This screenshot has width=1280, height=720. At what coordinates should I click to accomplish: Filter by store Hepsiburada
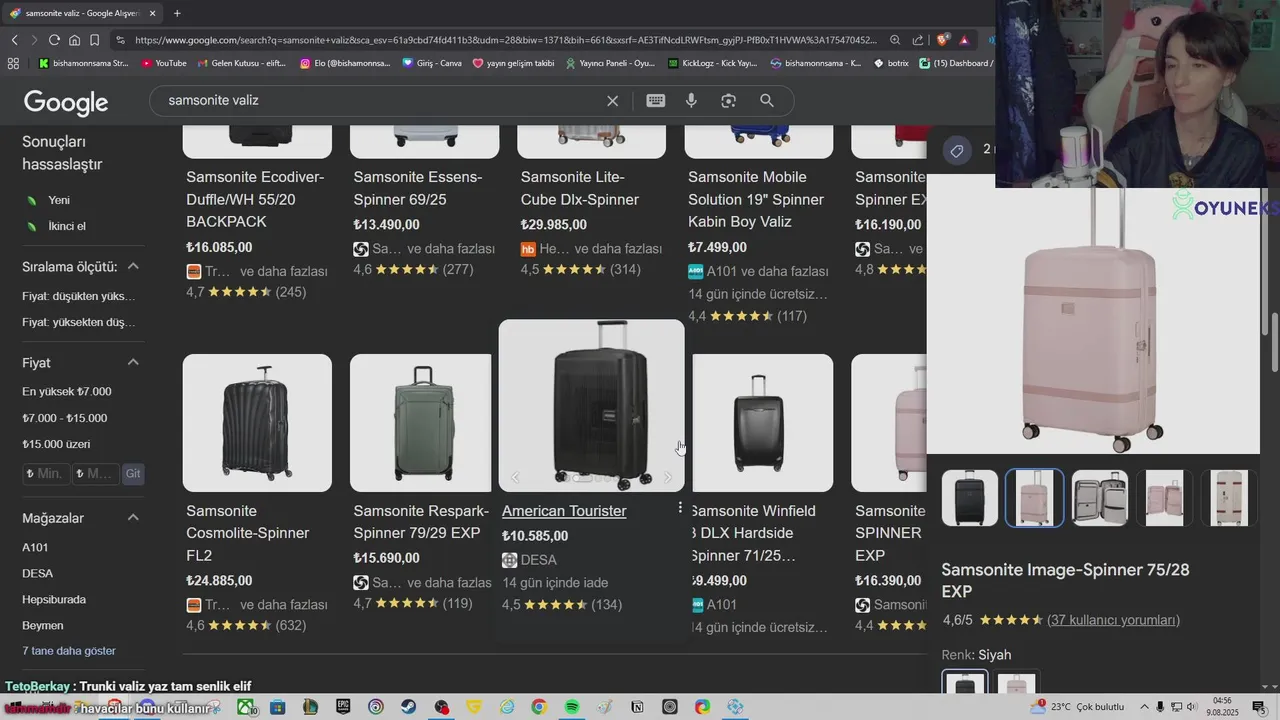(54, 599)
